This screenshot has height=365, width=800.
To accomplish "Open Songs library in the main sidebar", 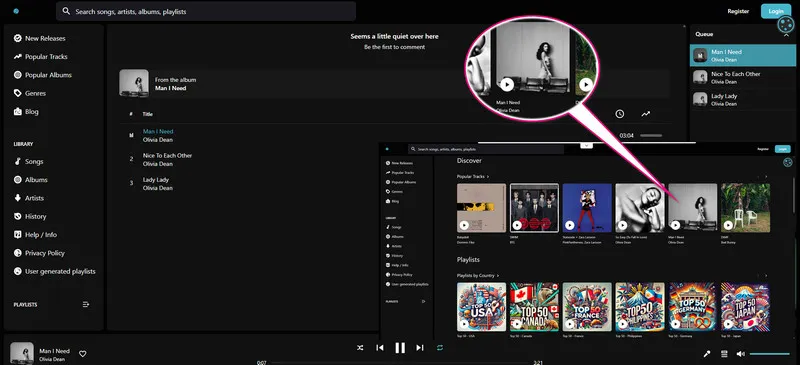I will tap(29, 161).
